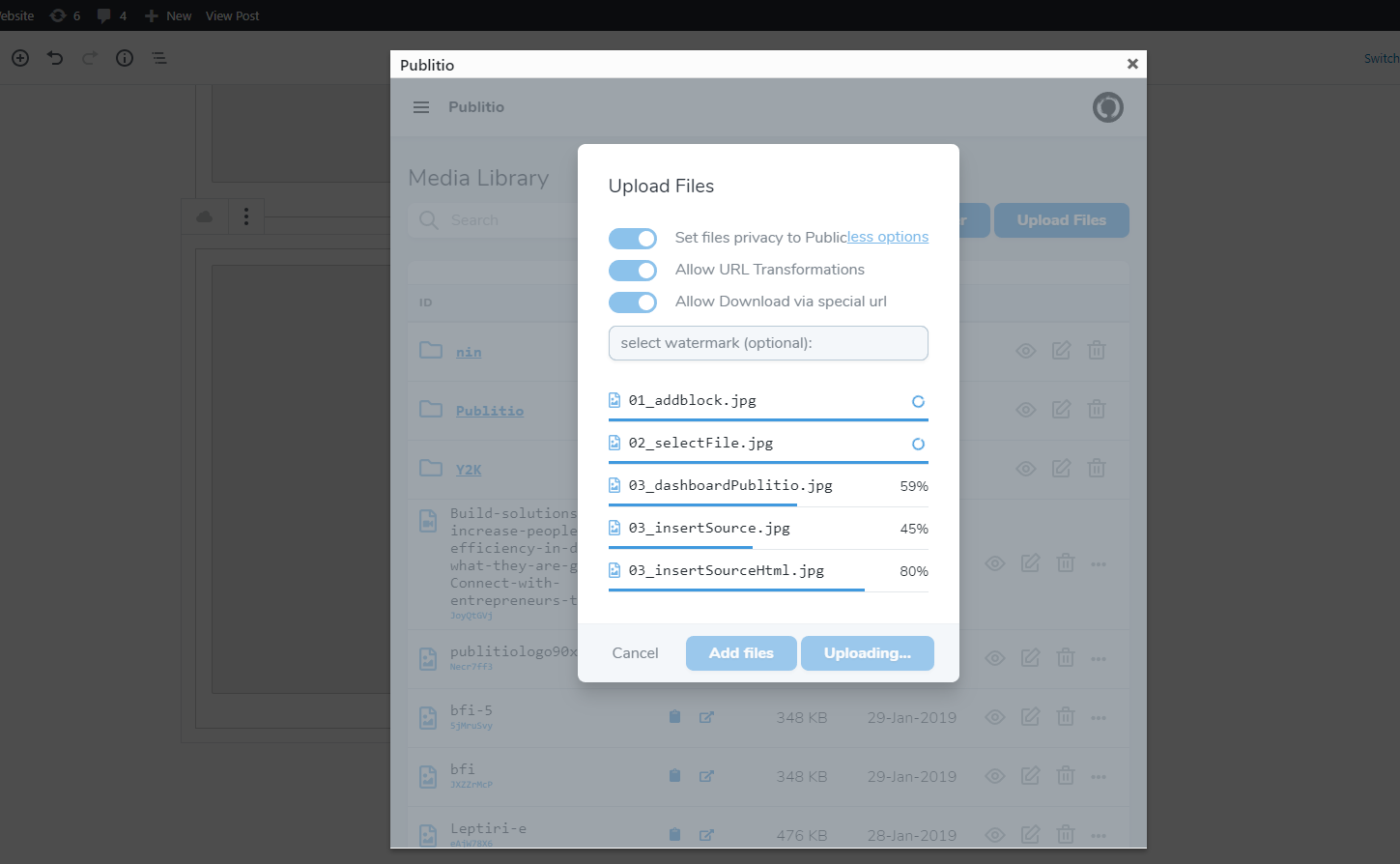Click the 03_insertSource.jpg file icon
Viewport: 1400px width, 864px height.
tap(614, 528)
